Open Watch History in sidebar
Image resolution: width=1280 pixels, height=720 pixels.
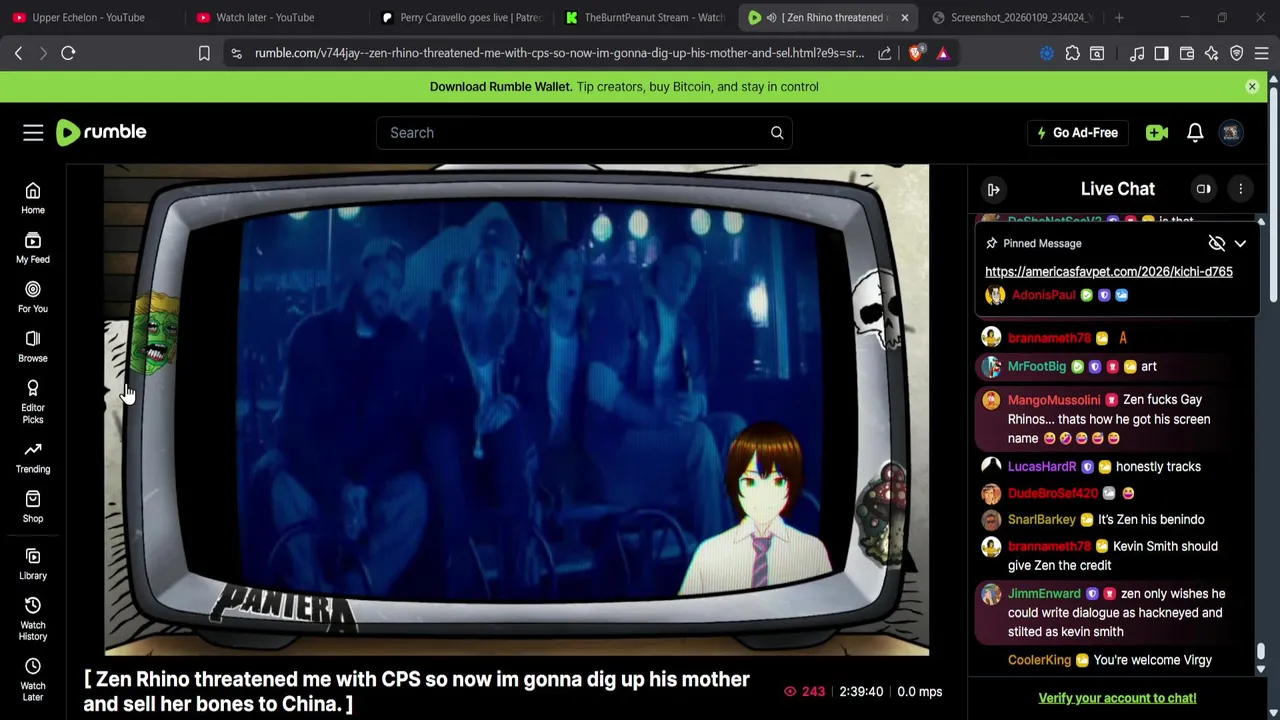33,619
